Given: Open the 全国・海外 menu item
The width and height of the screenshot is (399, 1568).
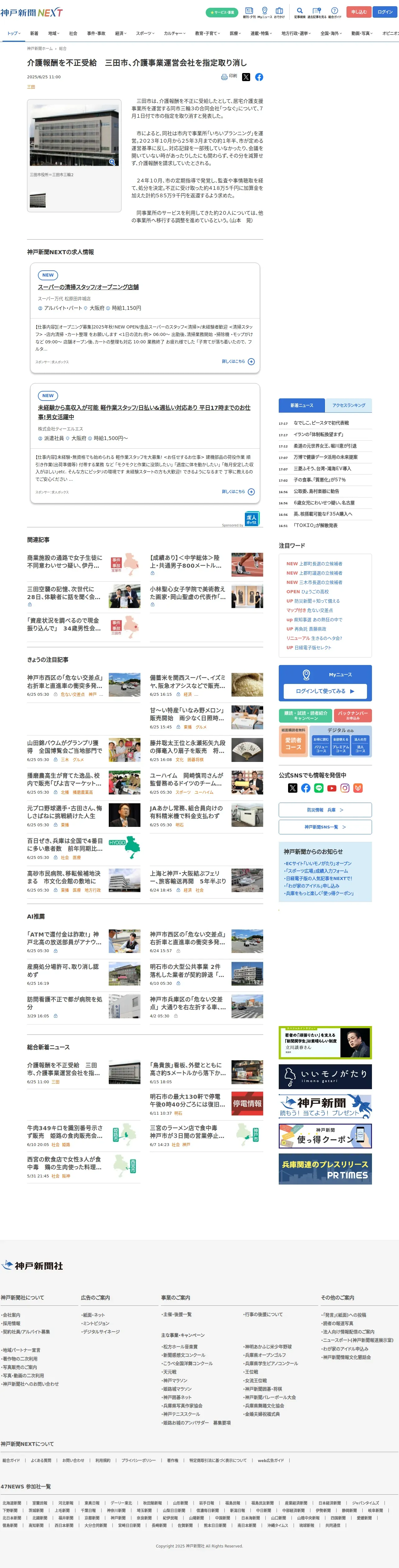Looking at the screenshot, I should (x=332, y=34).
